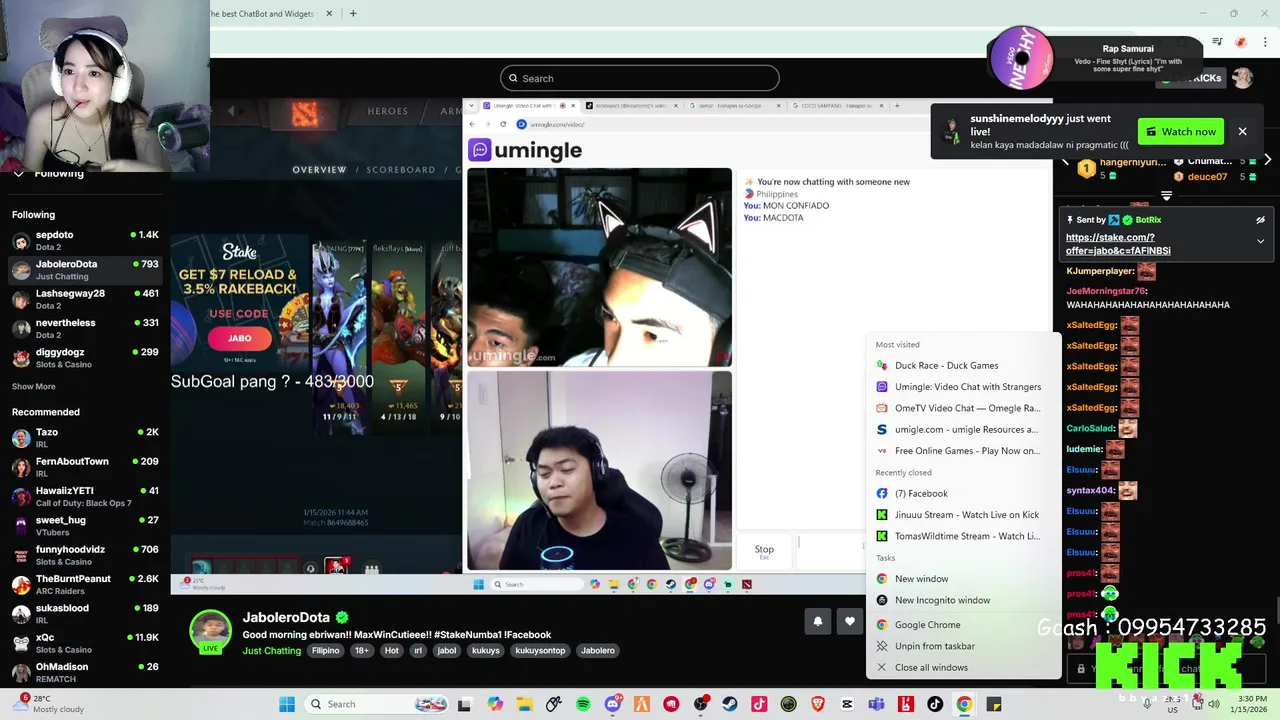Toggle microphone in system tray

pyautogui.click(x=1147, y=704)
